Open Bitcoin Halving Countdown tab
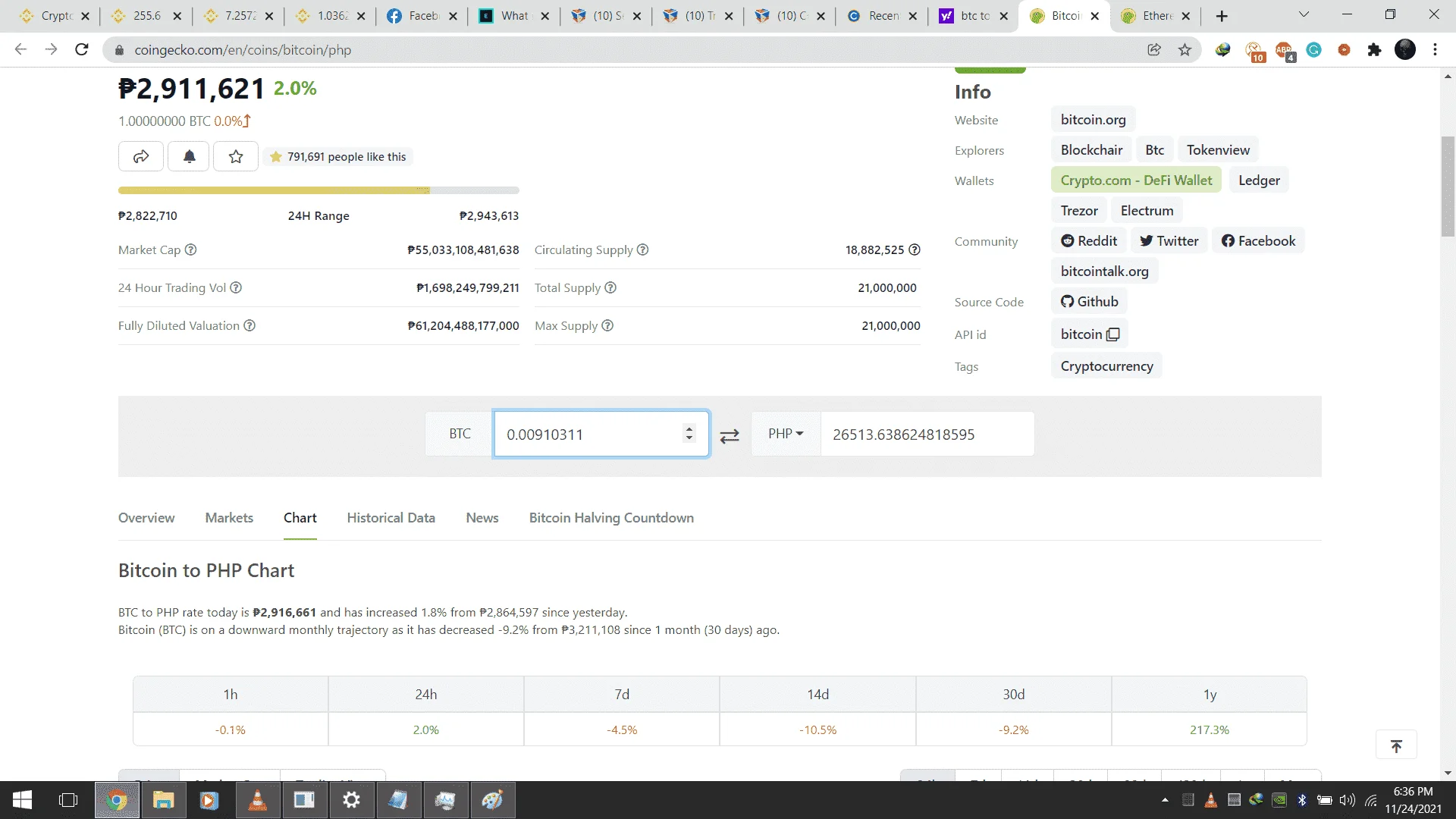 coord(611,518)
